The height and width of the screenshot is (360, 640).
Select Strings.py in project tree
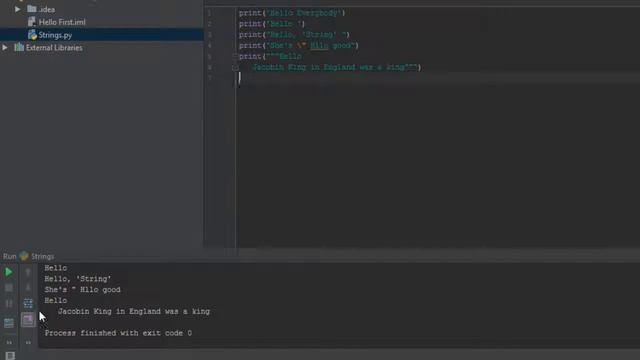[x=55, y=35]
